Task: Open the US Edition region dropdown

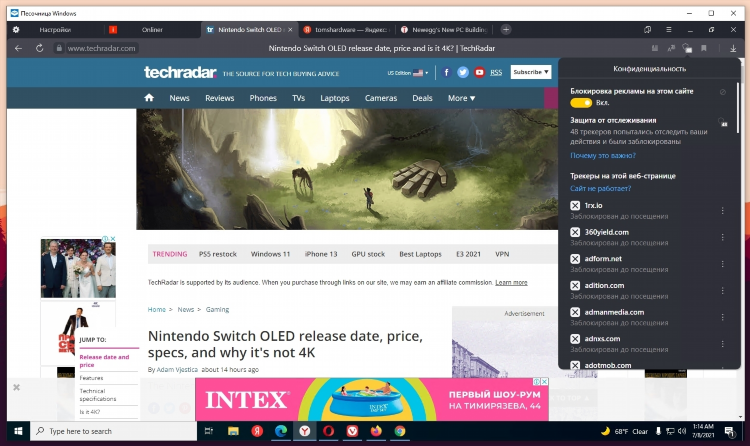Action: pyautogui.click(x=408, y=73)
